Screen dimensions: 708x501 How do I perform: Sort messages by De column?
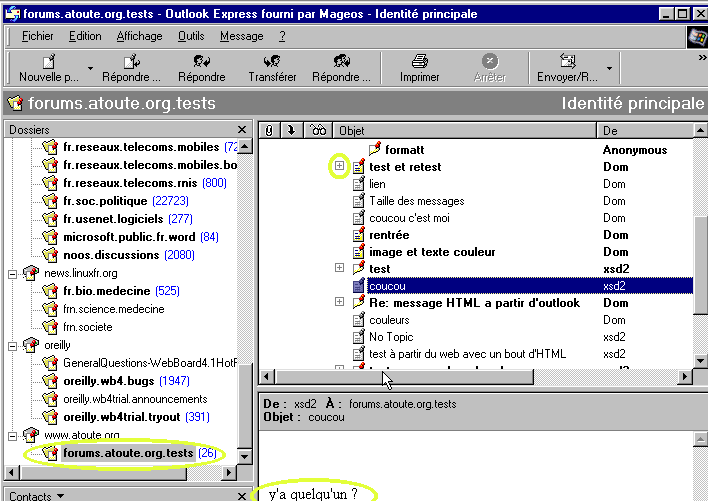coord(645,130)
